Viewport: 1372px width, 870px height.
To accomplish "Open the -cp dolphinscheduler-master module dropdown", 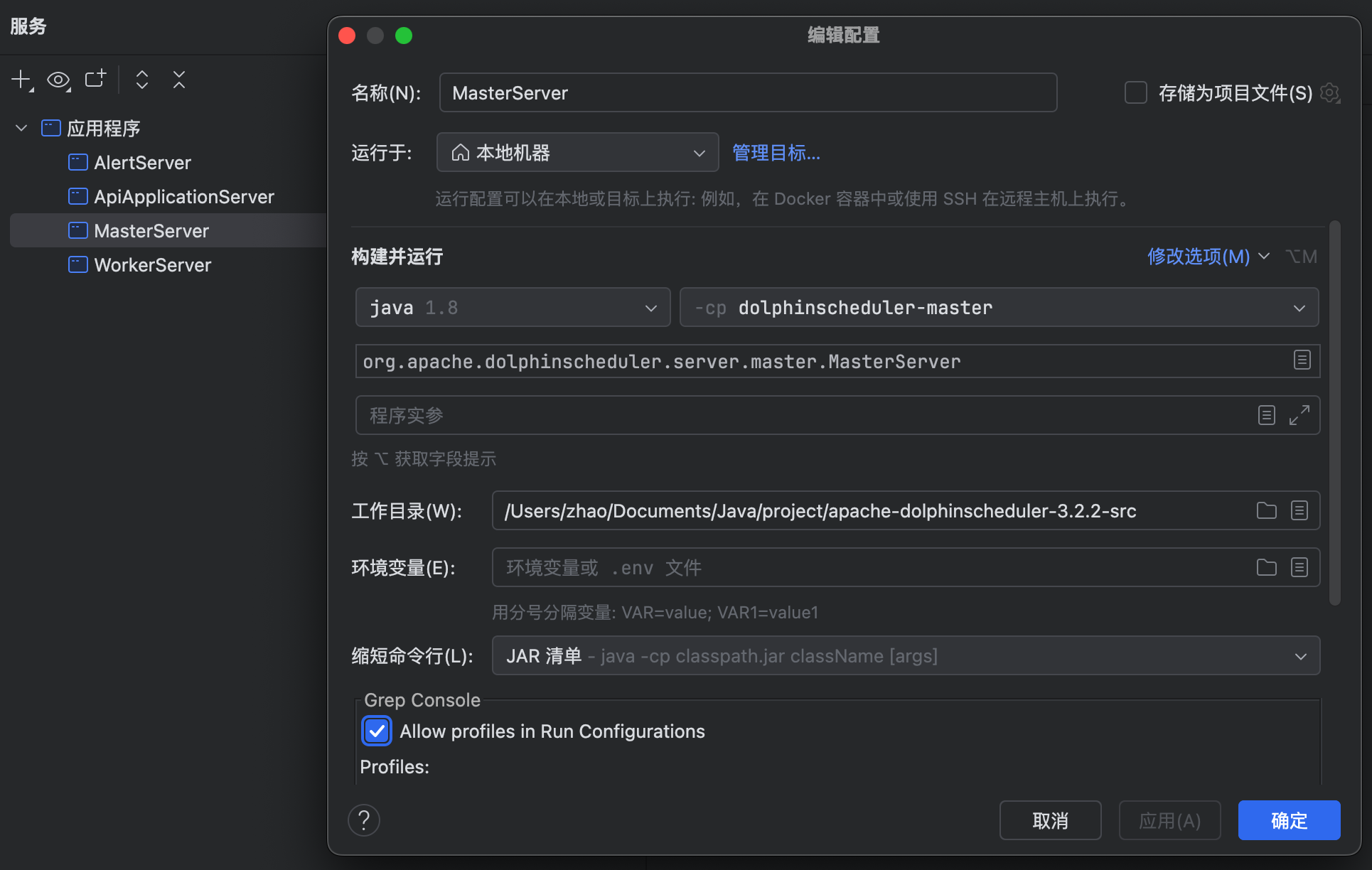I will [999, 307].
